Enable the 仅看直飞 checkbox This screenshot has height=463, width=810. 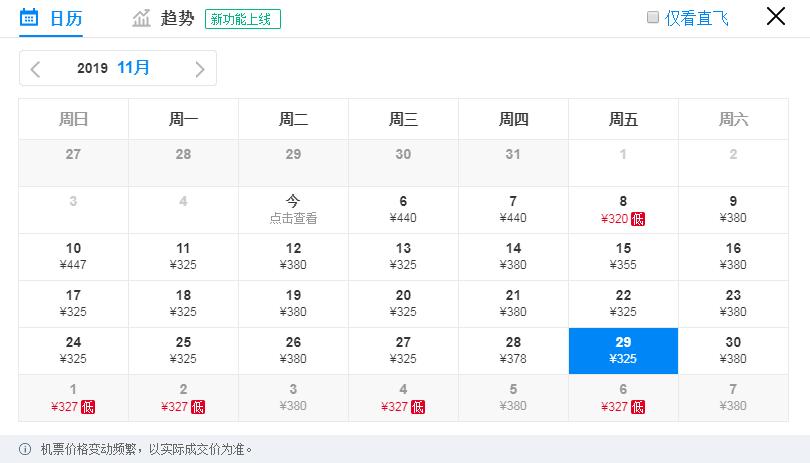pyautogui.click(x=653, y=18)
